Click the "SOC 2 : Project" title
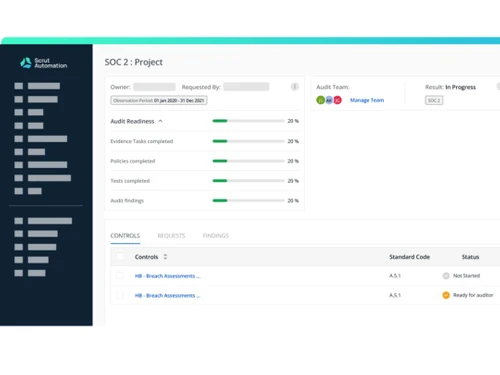Image resolution: width=500 pixels, height=375 pixels. [x=134, y=62]
